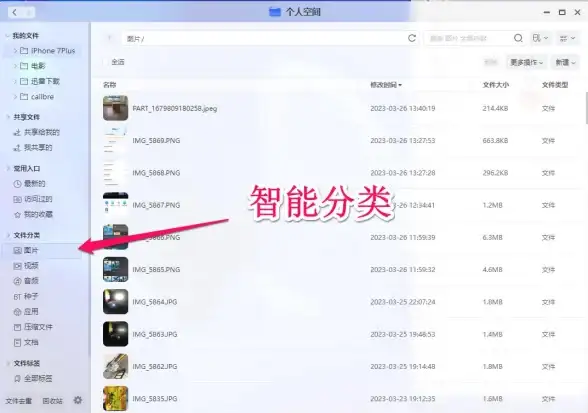Open the BT 种子 category
Viewport: 588px width, 413px height.
tap(26, 296)
